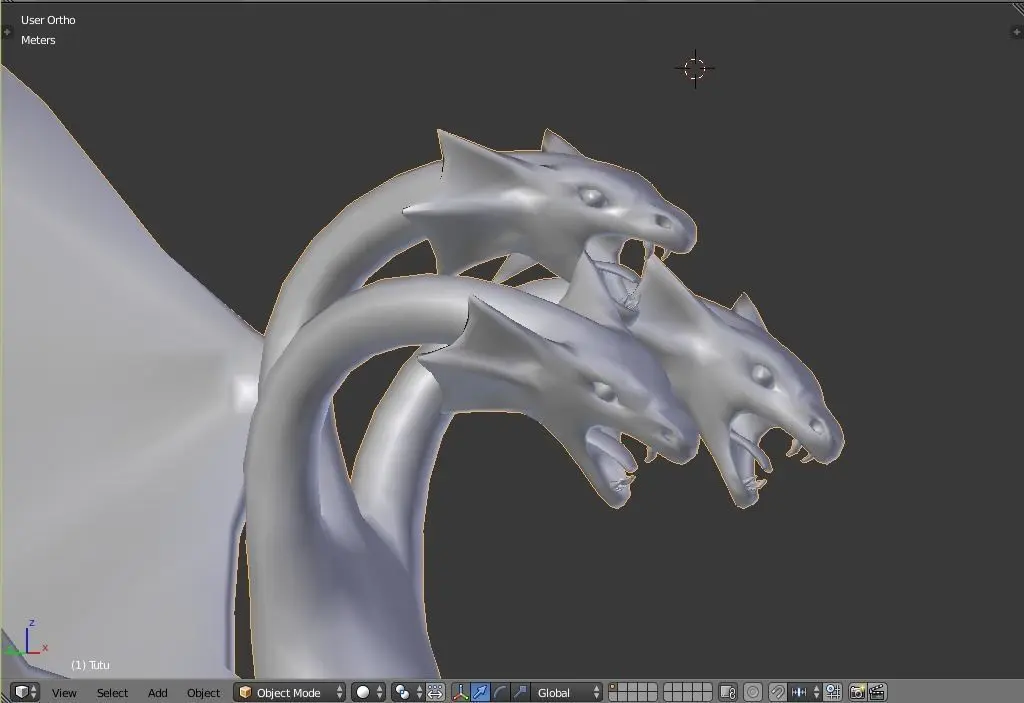This screenshot has height=703, width=1024.
Task: Select the rotate manipulator arc
Action: coord(500,693)
